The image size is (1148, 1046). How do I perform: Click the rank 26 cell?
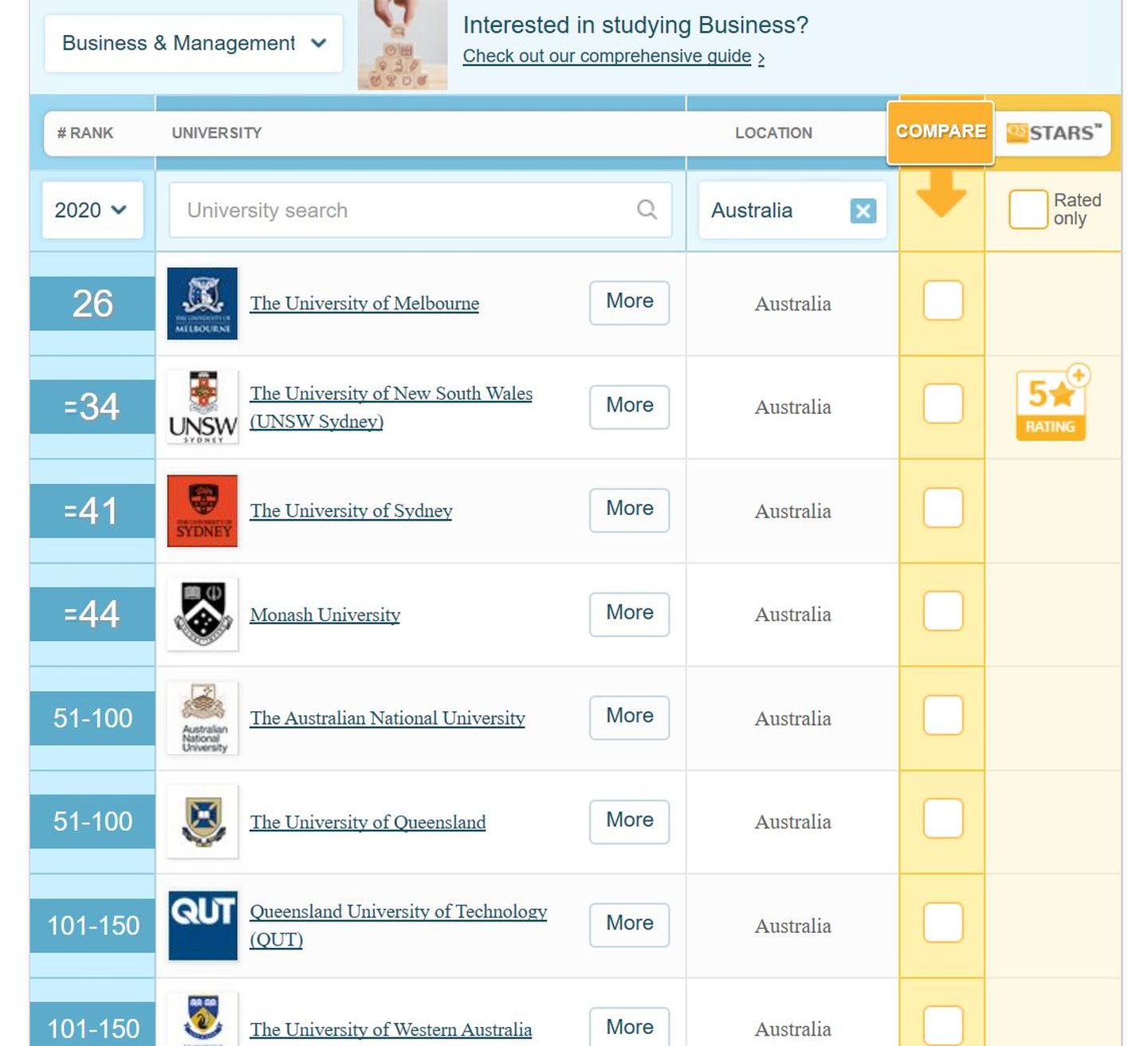[x=92, y=304]
